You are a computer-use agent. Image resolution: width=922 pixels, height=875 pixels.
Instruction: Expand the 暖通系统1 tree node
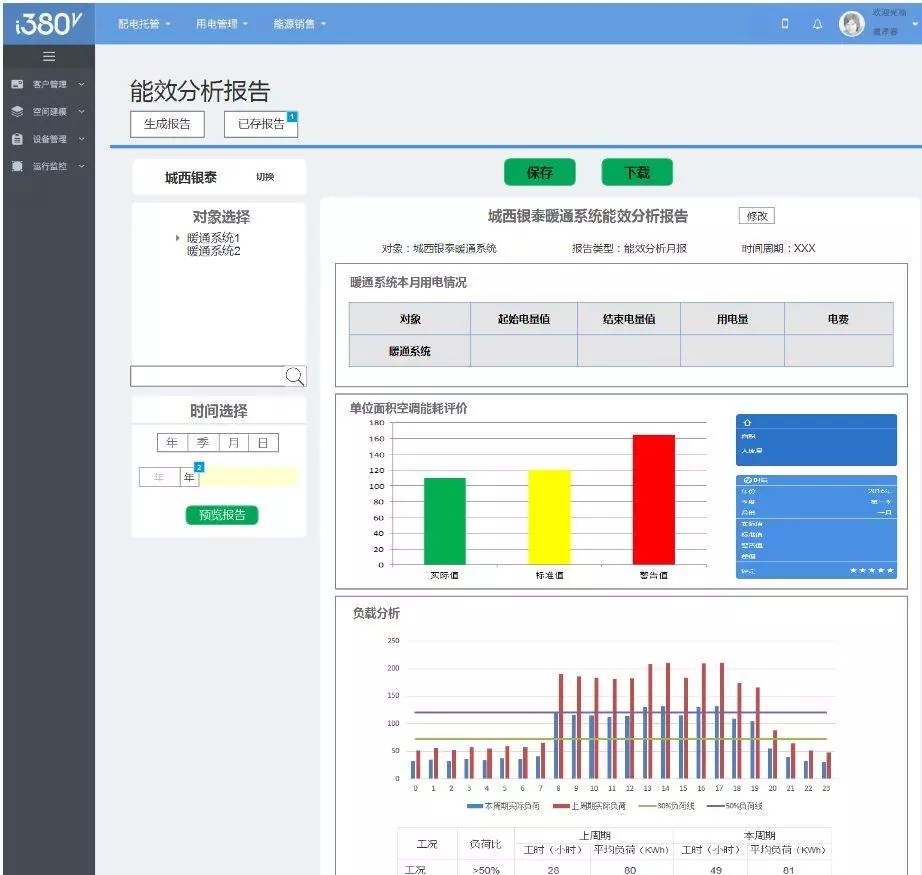[178, 238]
